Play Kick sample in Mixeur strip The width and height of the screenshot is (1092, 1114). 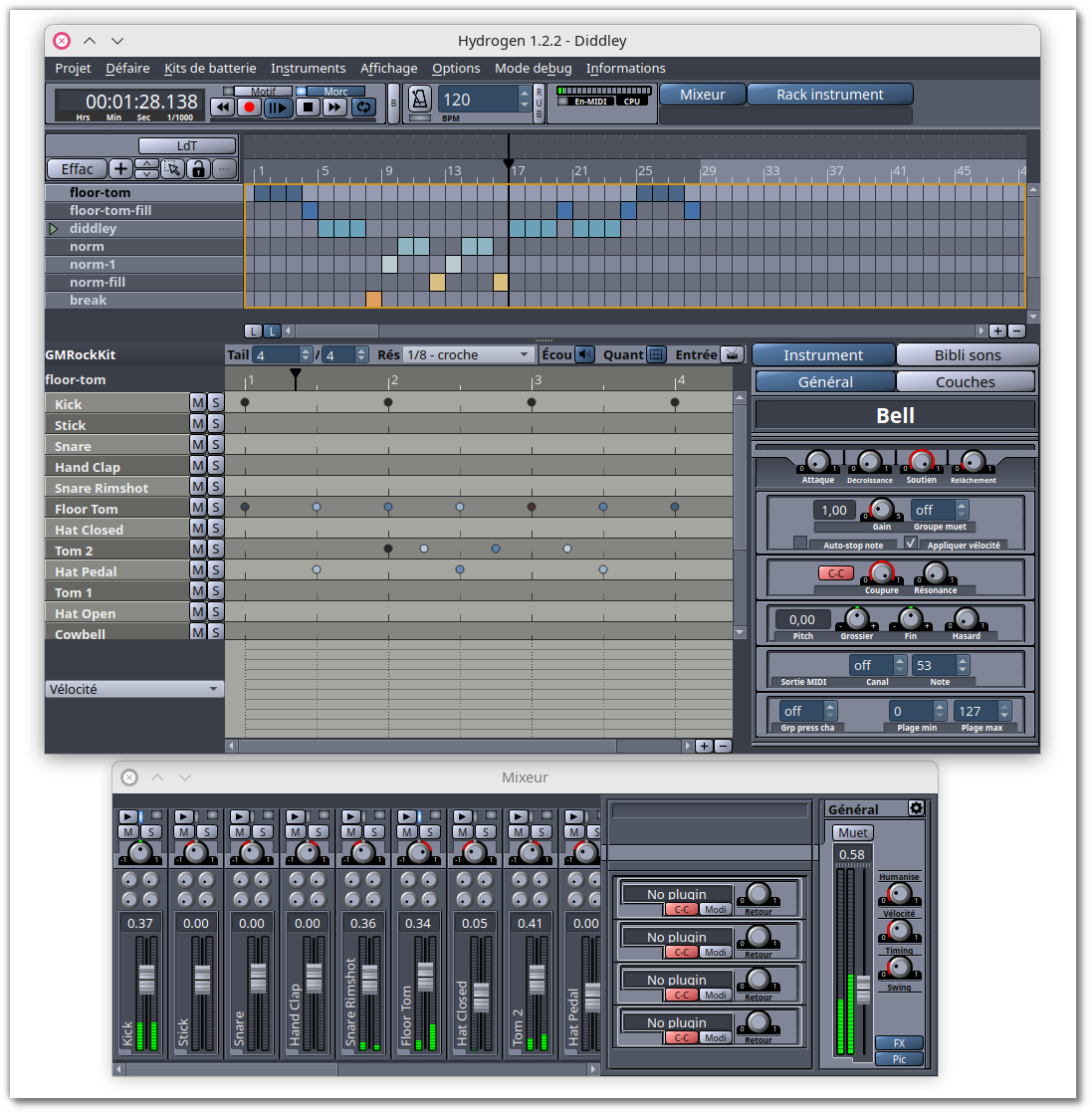click(x=127, y=817)
